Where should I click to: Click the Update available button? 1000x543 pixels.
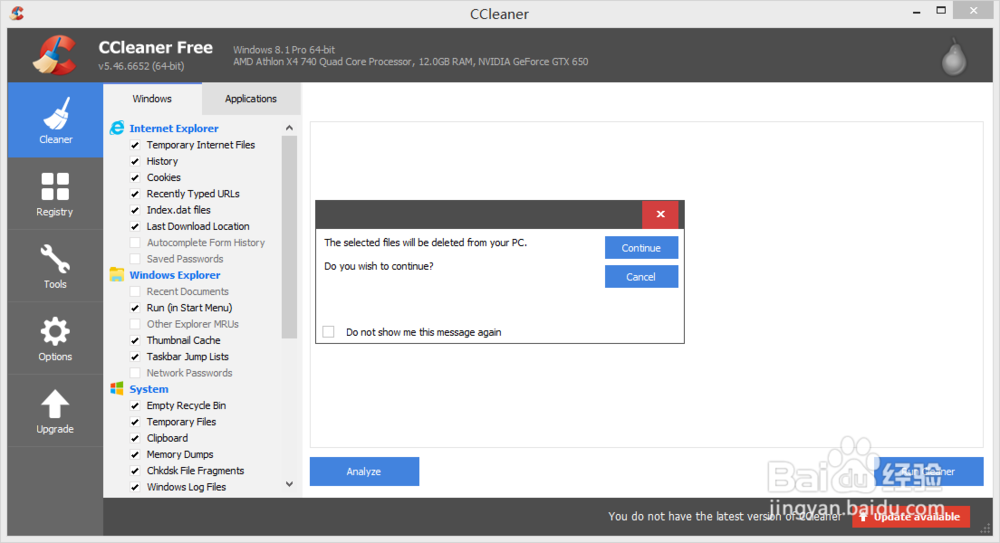[x=911, y=517]
